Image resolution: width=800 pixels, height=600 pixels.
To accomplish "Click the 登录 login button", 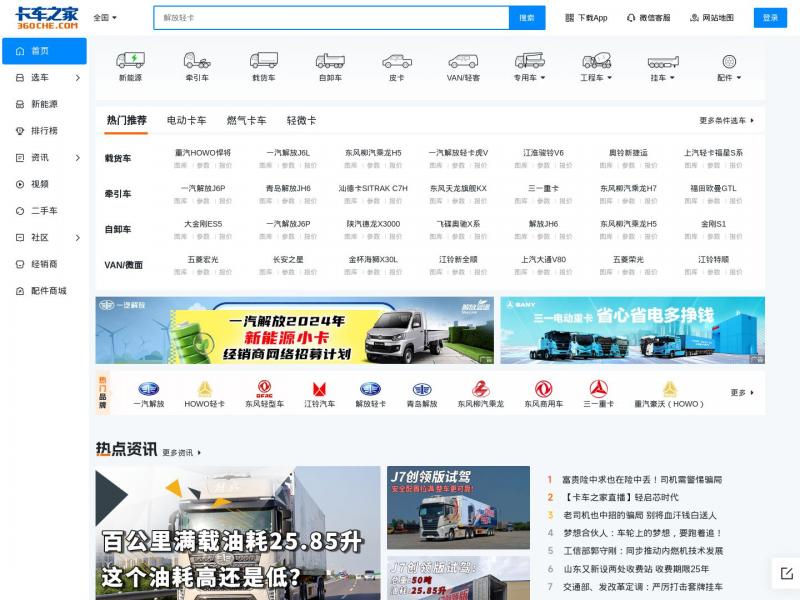I will (770, 18).
